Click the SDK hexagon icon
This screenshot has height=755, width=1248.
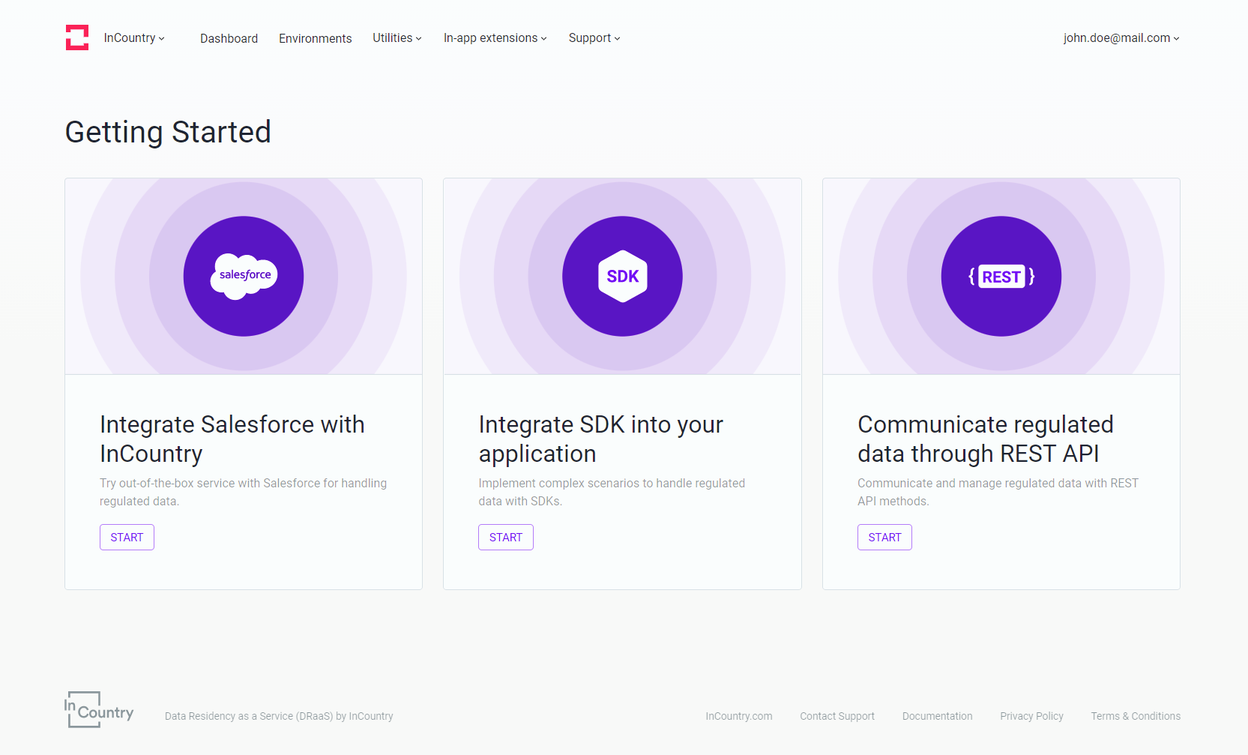[622, 276]
